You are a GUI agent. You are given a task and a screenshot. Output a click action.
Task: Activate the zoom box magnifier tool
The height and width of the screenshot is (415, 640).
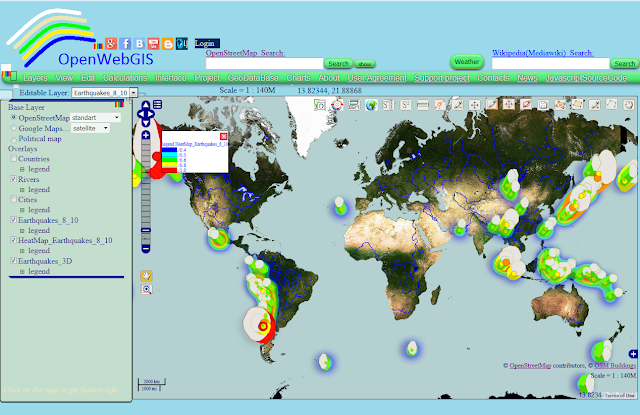pos(146,289)
